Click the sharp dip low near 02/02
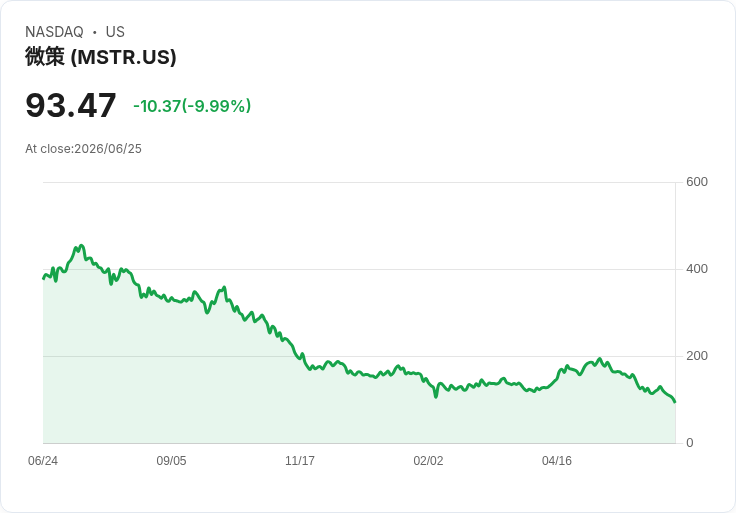 click(436, 397)
